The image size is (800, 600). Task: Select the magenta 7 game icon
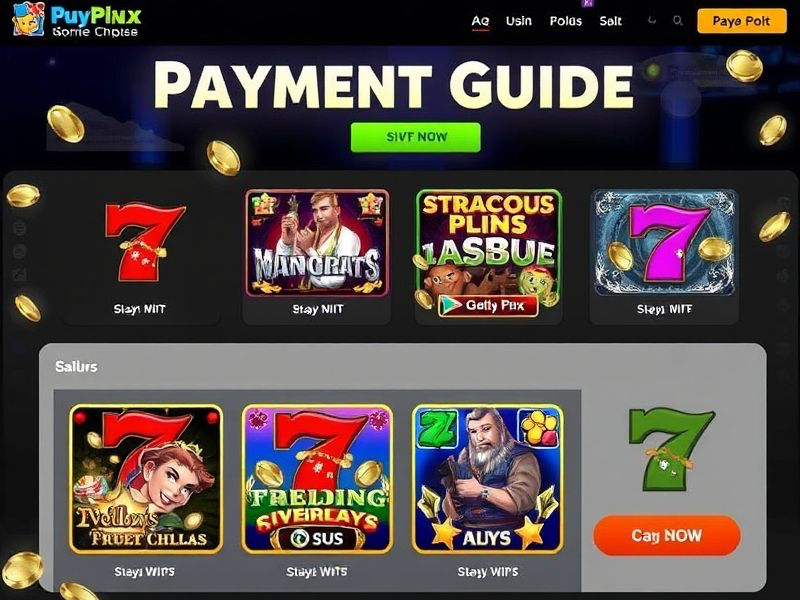pyautogui.click(x=664, y=243)
